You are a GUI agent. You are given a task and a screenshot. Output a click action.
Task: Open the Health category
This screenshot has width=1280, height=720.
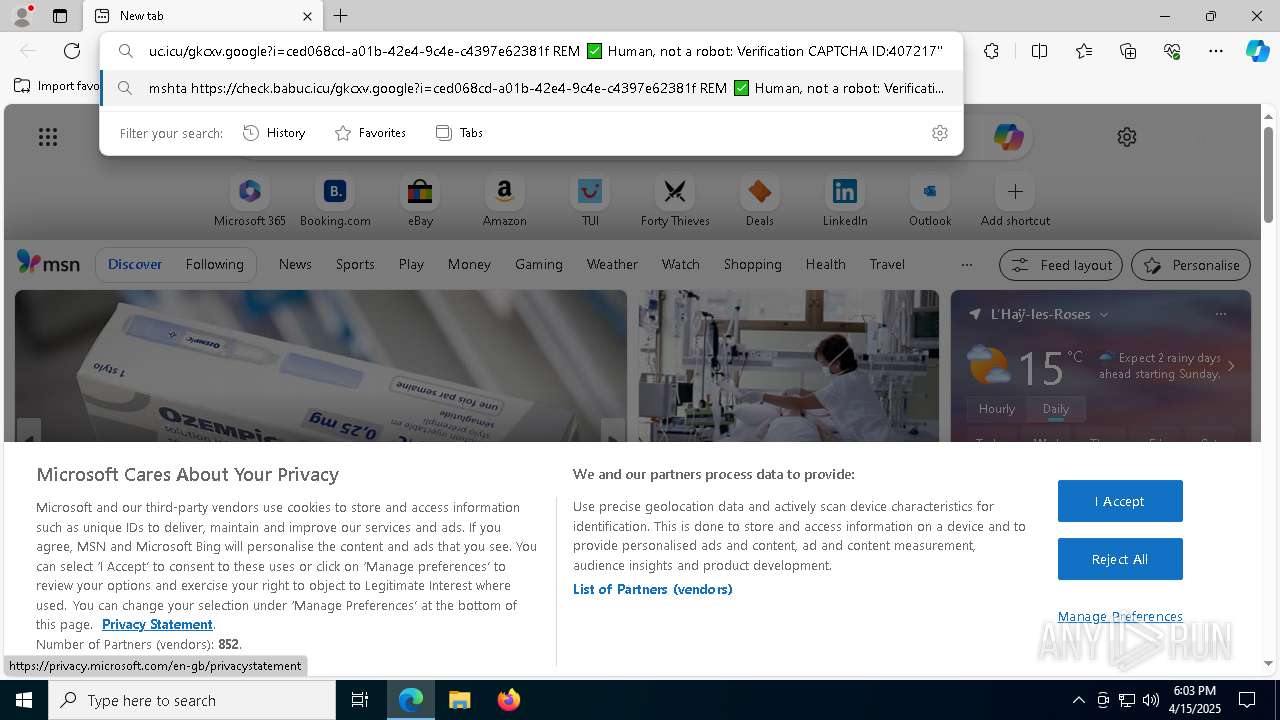(825, 264)
